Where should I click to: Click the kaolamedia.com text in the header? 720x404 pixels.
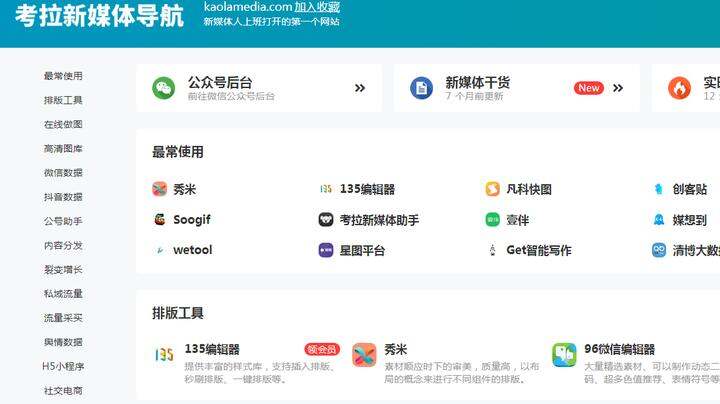click(x=248, y=7)
